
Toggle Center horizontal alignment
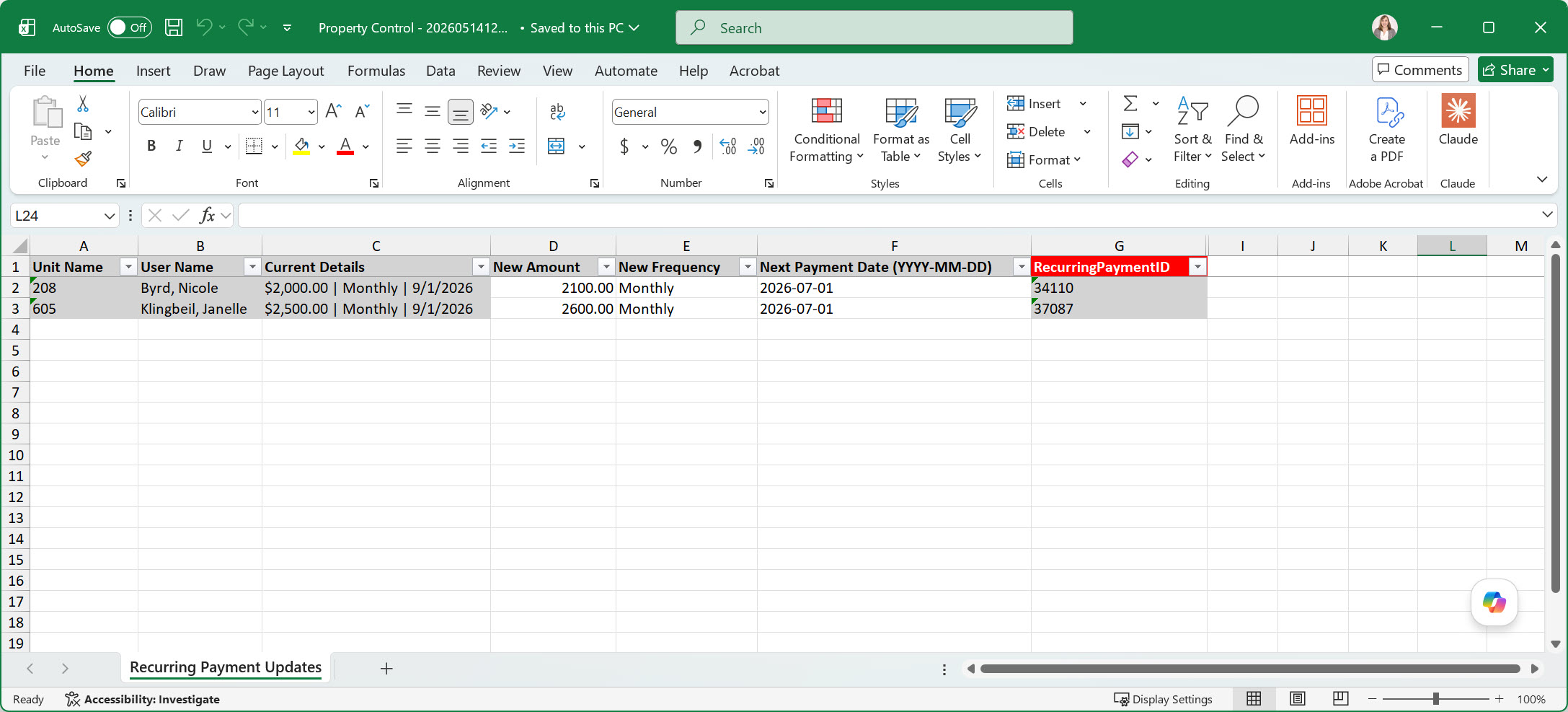click(x=433, y=146)
